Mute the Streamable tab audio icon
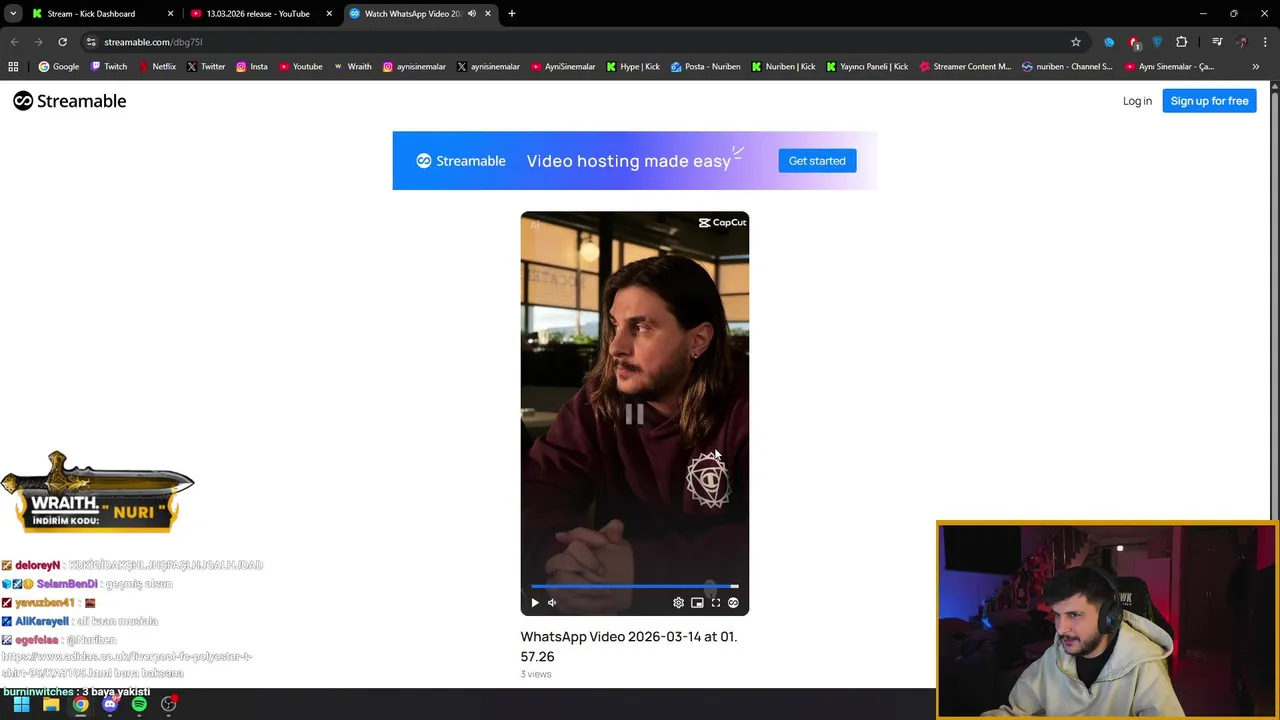 click(x=472, y=14)
